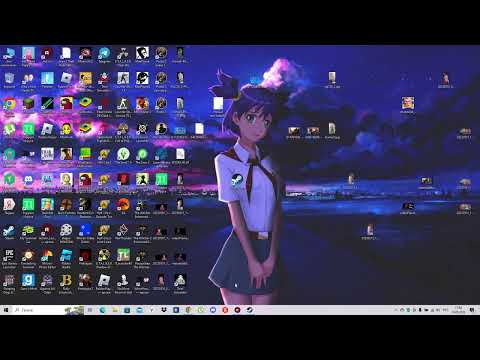Open the Windows Start menu
Screen dimensions: 480x360
6,310
